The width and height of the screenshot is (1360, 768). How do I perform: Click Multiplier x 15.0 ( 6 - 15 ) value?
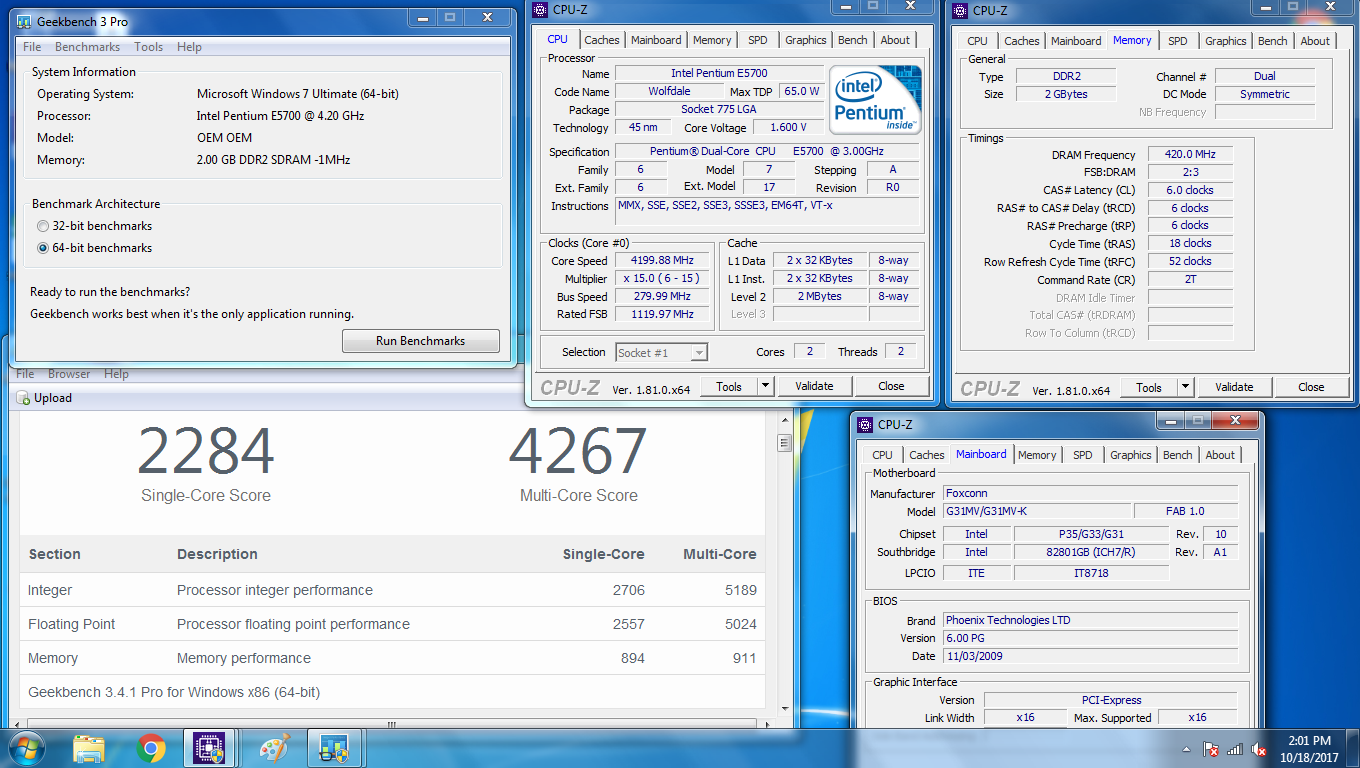[661, 278]
